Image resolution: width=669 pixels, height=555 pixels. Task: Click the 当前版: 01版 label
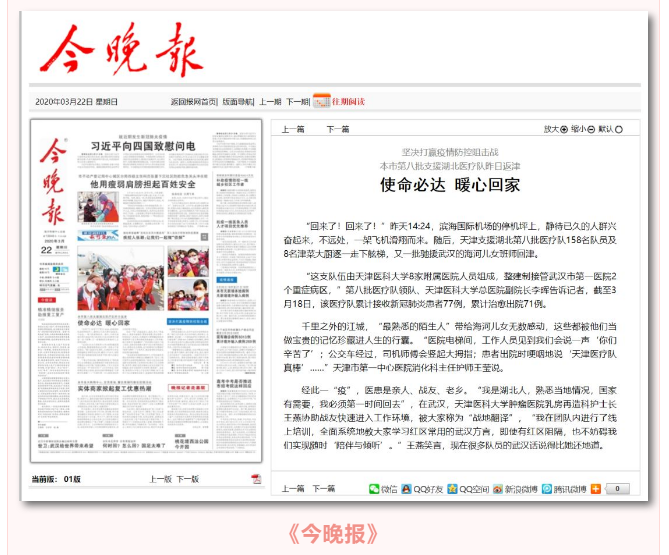pyautogui.click(x=56, y=479)
